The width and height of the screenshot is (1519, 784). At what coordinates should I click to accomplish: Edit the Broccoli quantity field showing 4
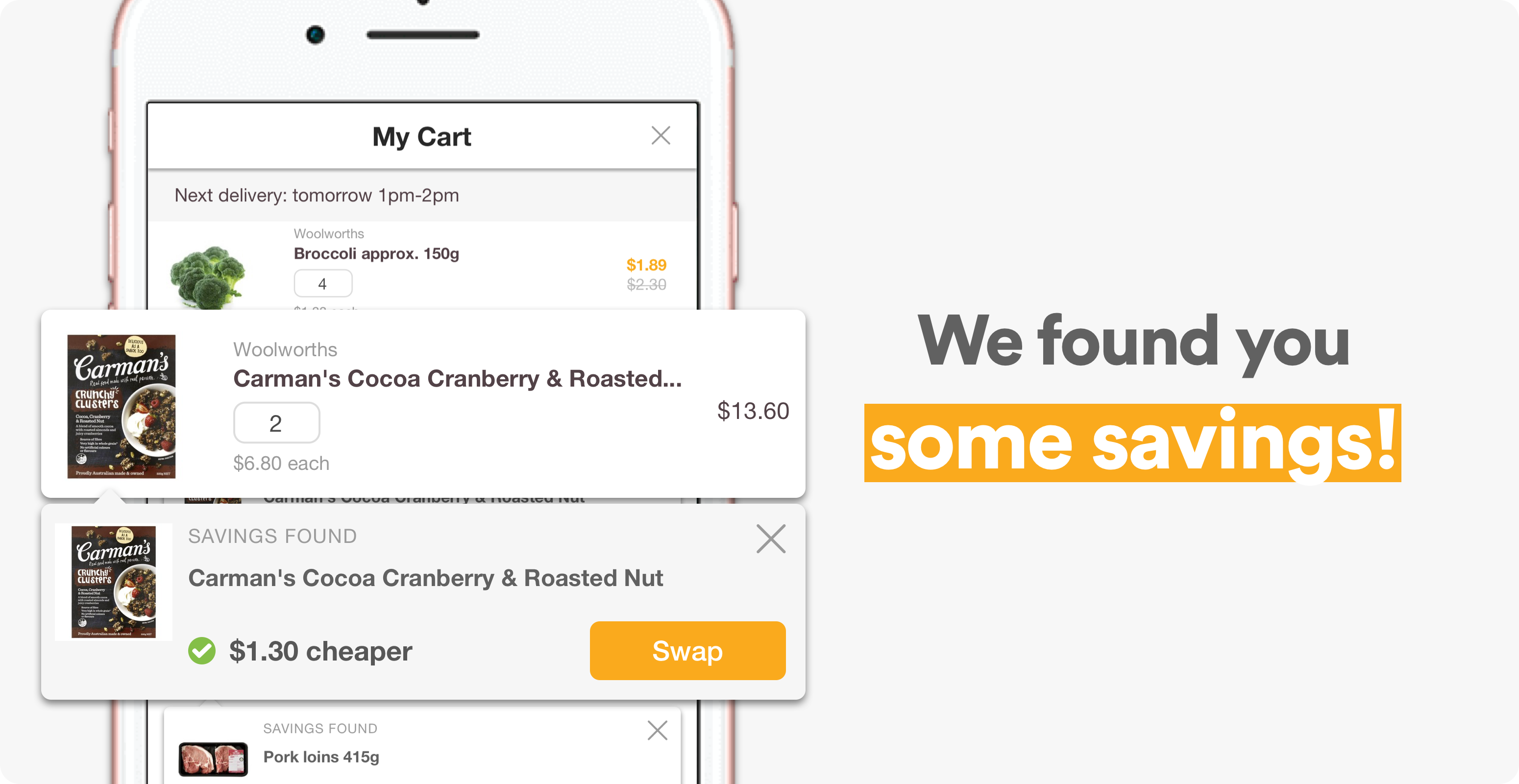click(322, 284)
